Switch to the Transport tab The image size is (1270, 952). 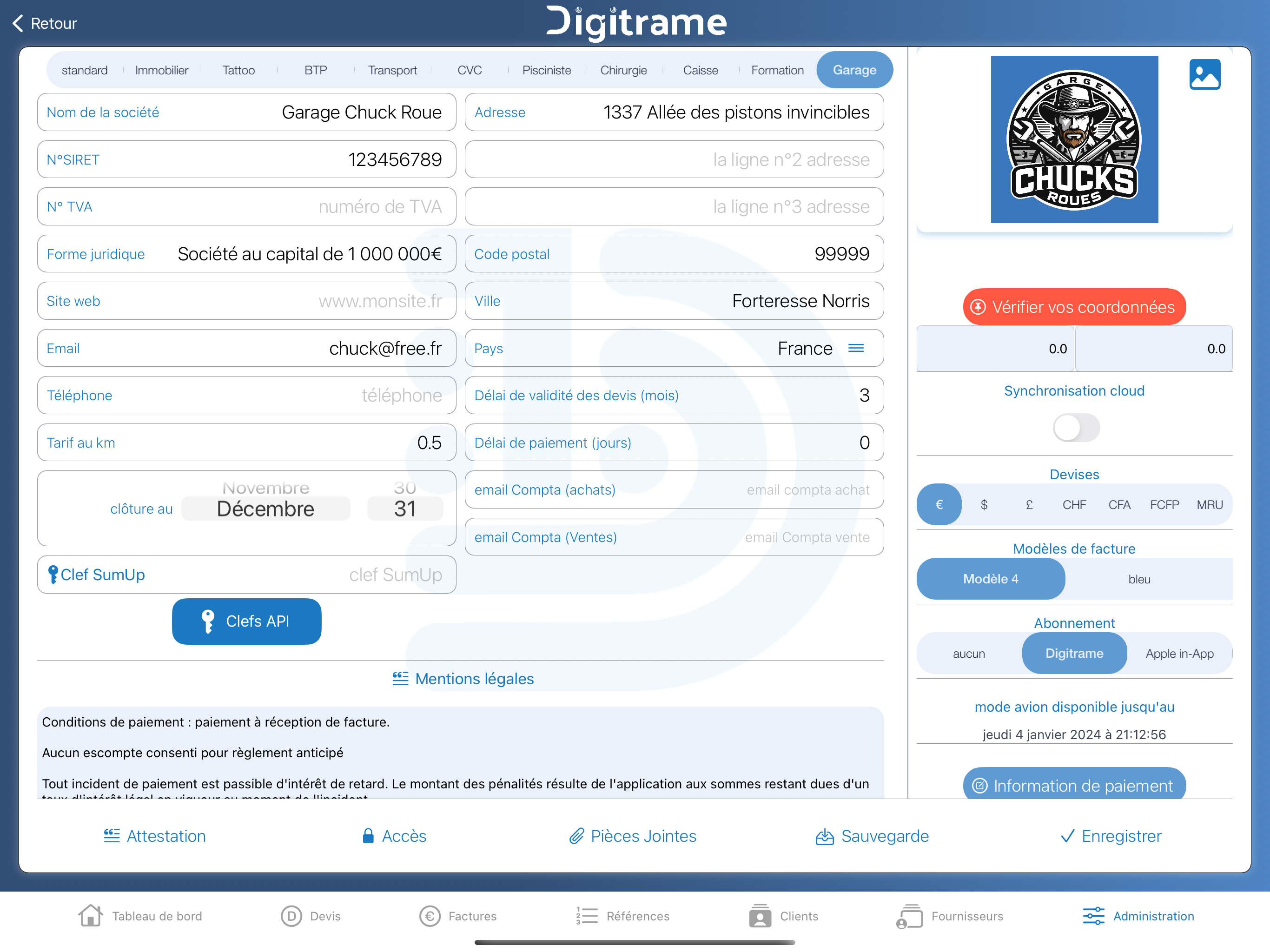[x=393, y=70]
